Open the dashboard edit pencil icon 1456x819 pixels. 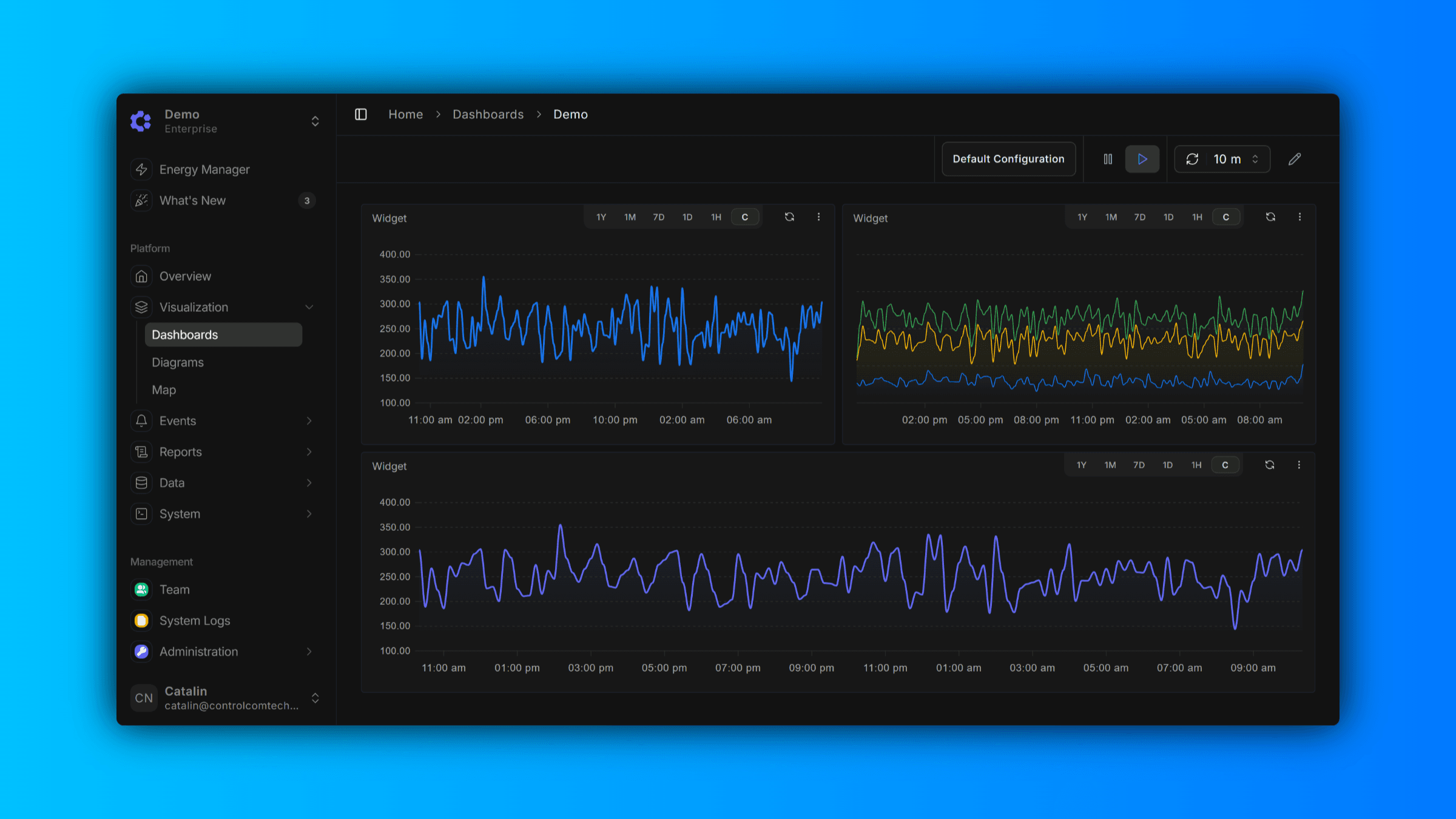click(1295, 158)
